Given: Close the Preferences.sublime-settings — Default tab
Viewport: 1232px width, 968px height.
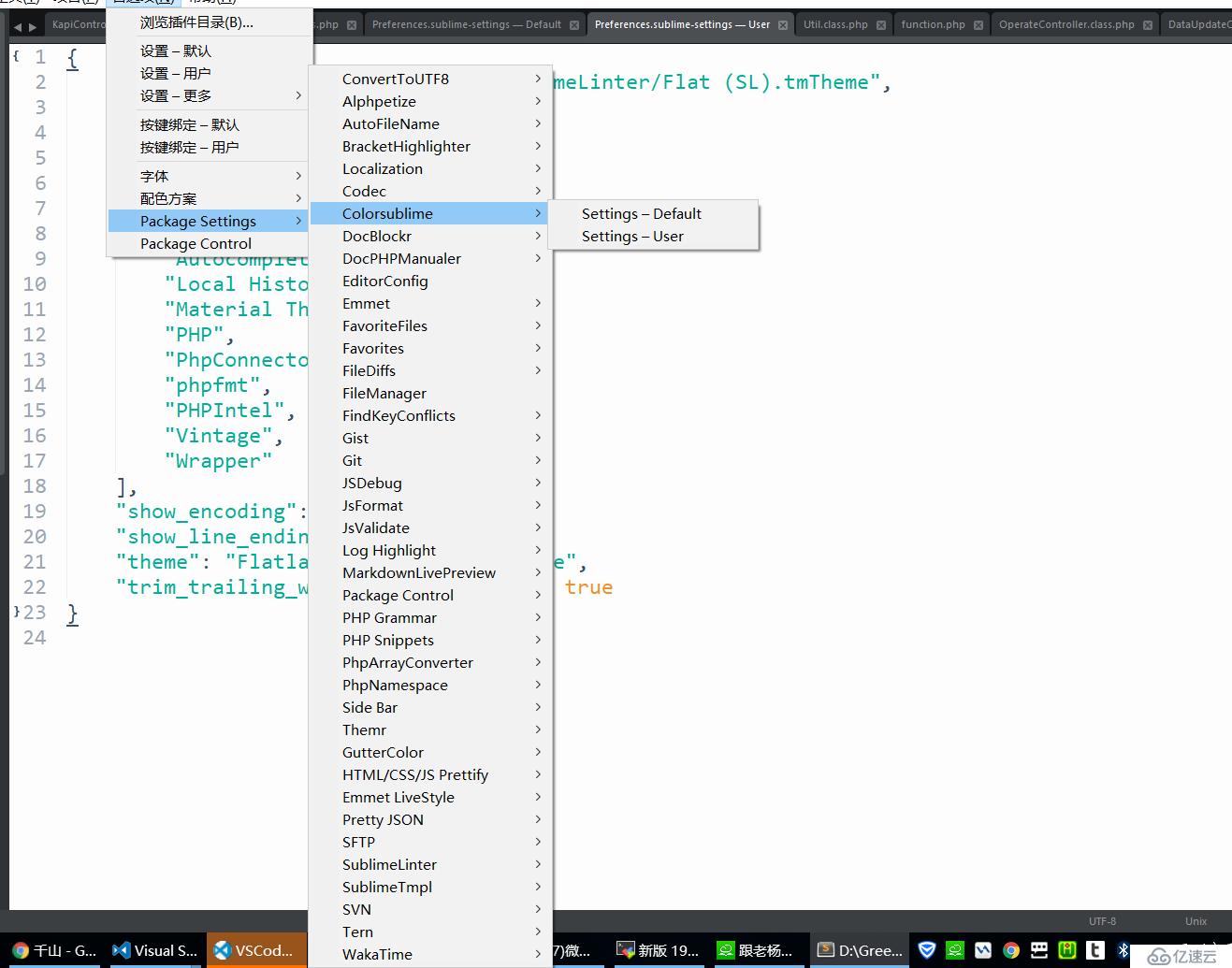Looking at the screenshot, I should tap(574, 25).
